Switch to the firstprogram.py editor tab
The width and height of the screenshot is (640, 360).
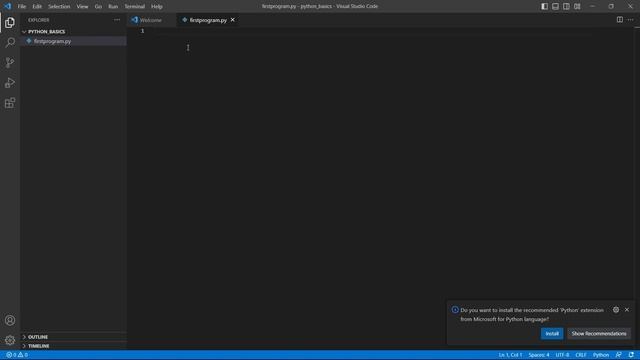pos(208,20)
